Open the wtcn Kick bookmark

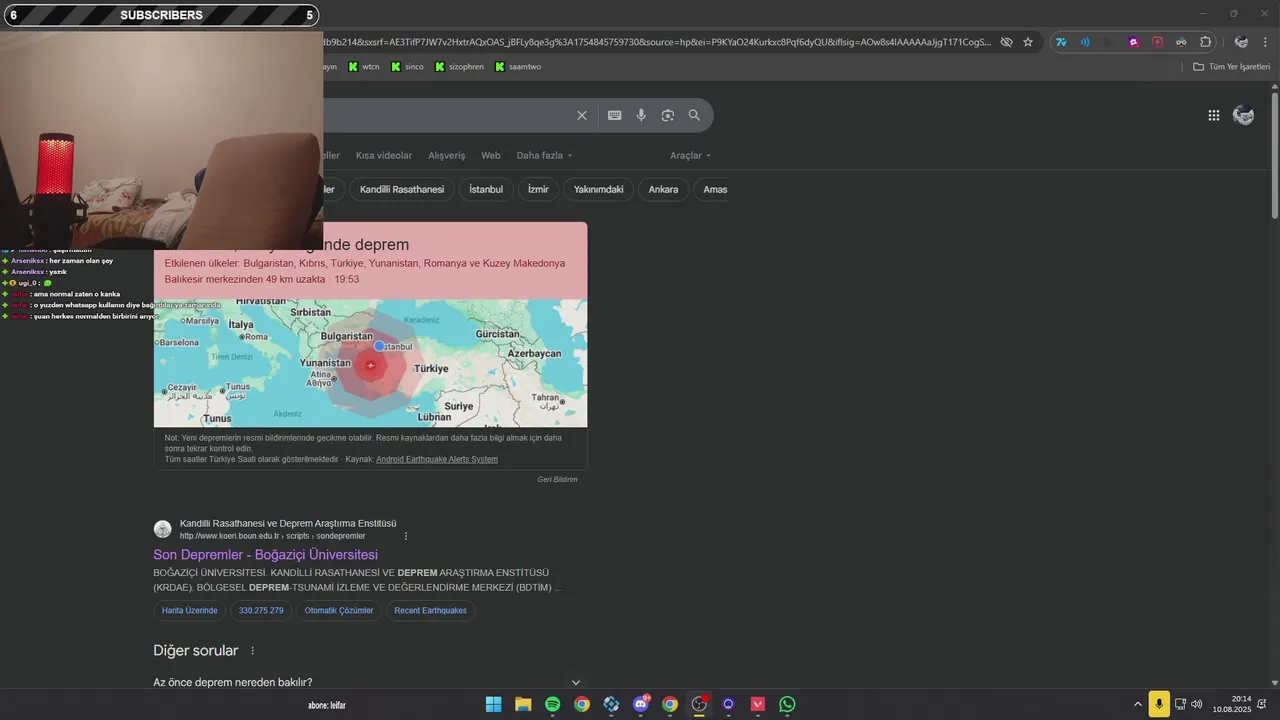point(364,67)
